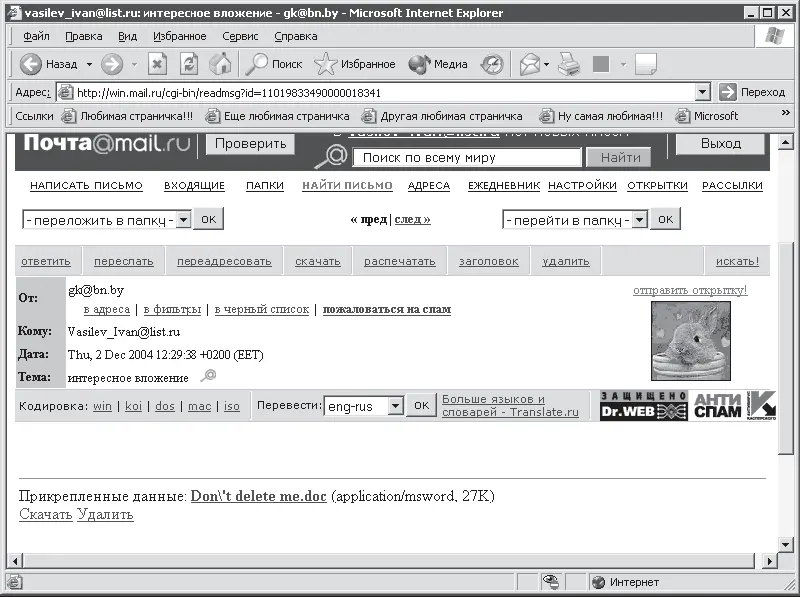Open the 'перейти в папку' dropdown
This screenshot has width=800, height=597.
(639, 220)
